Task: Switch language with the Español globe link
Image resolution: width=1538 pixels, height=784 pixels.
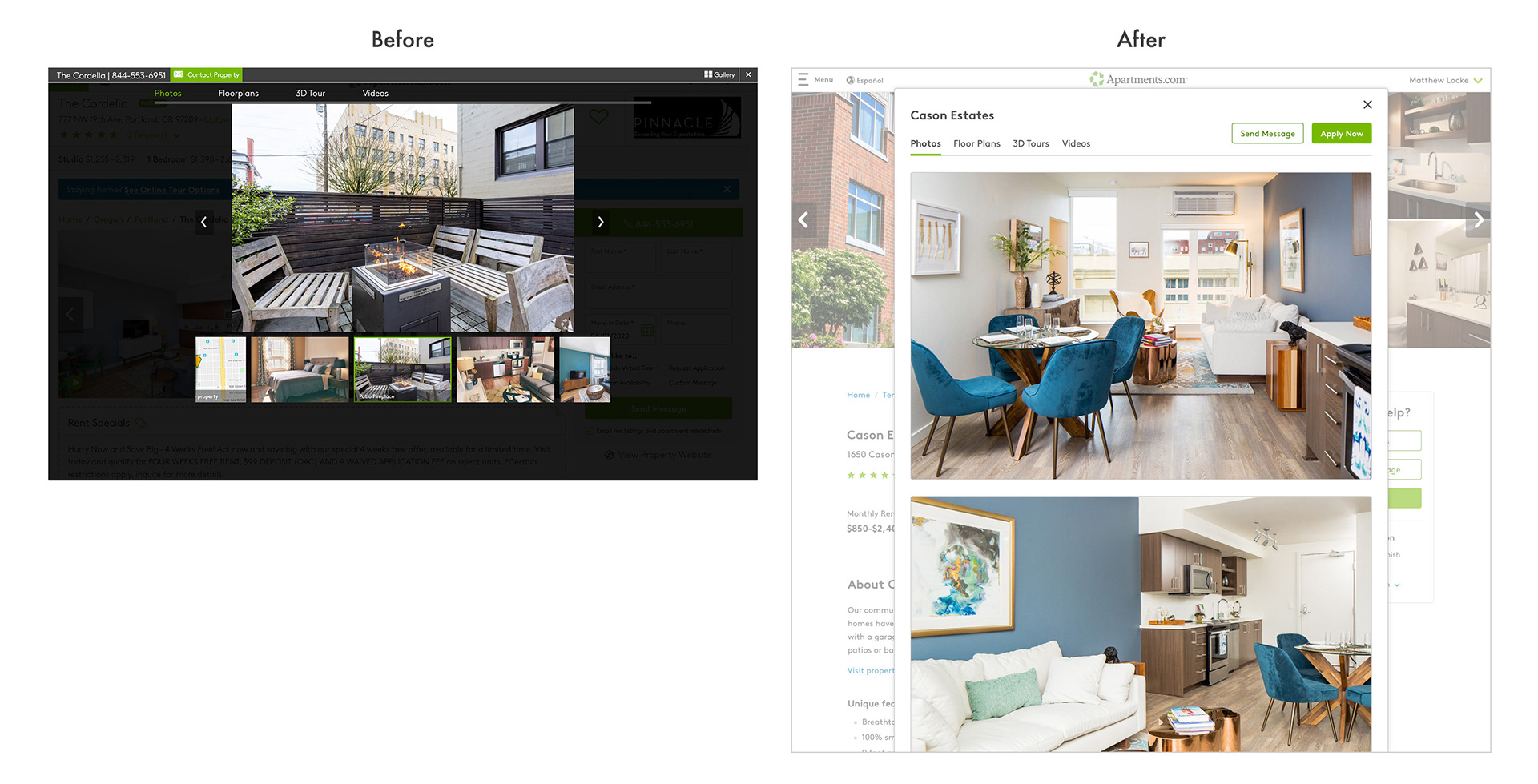Action: click(x=865, y=81)
